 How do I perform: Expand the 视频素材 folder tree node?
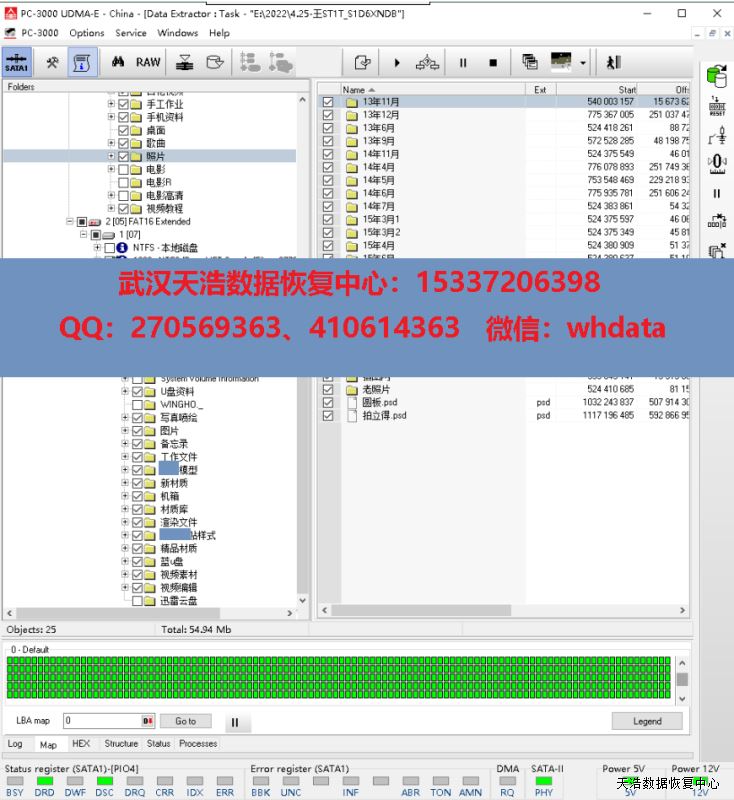125,575
